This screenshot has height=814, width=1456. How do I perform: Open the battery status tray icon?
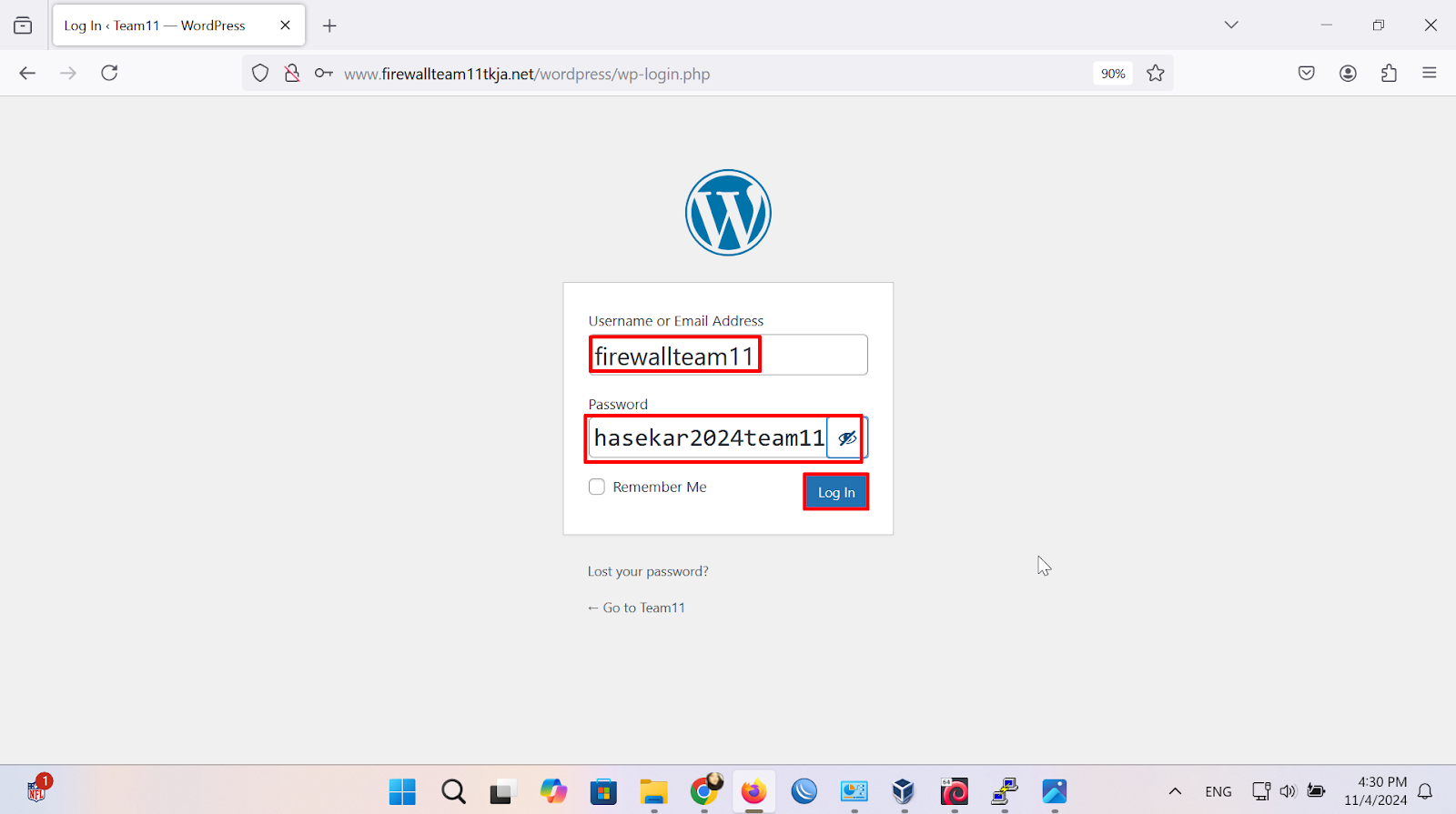[x=1316, y=790]
